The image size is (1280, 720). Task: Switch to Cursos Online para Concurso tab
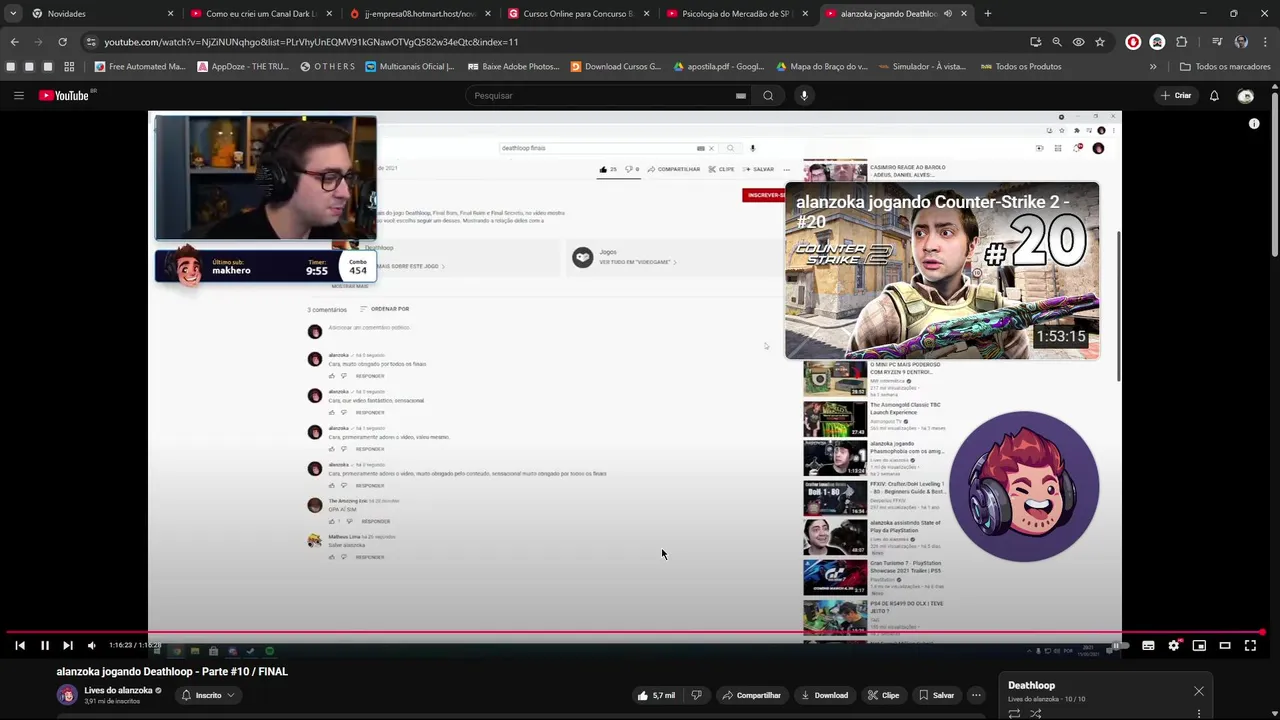coord(580,13)
